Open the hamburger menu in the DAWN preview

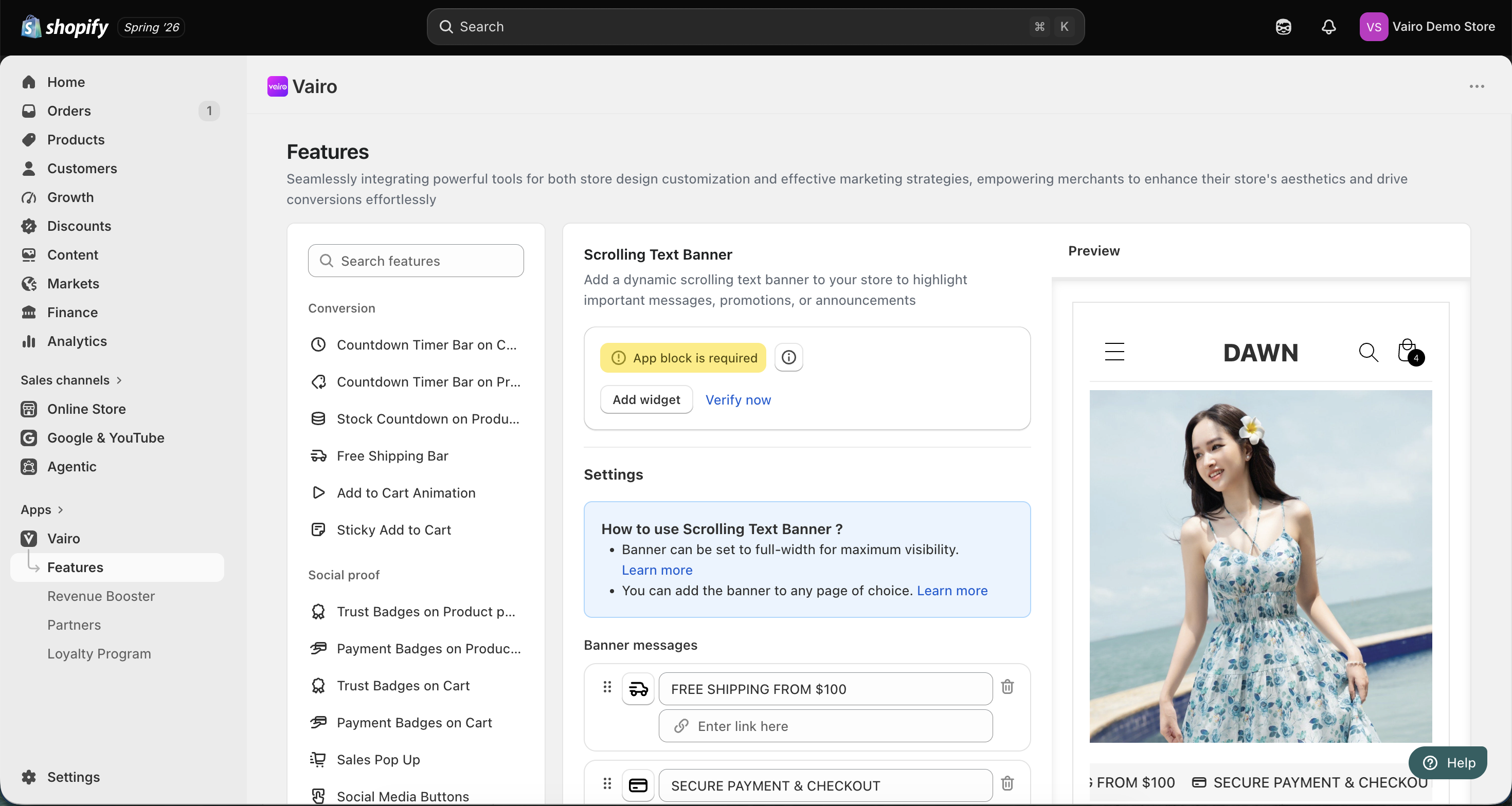[x=1114, y=352]
